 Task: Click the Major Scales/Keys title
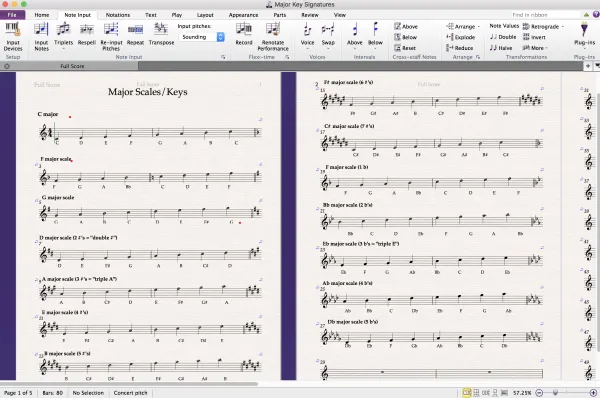tap(148, 92)
